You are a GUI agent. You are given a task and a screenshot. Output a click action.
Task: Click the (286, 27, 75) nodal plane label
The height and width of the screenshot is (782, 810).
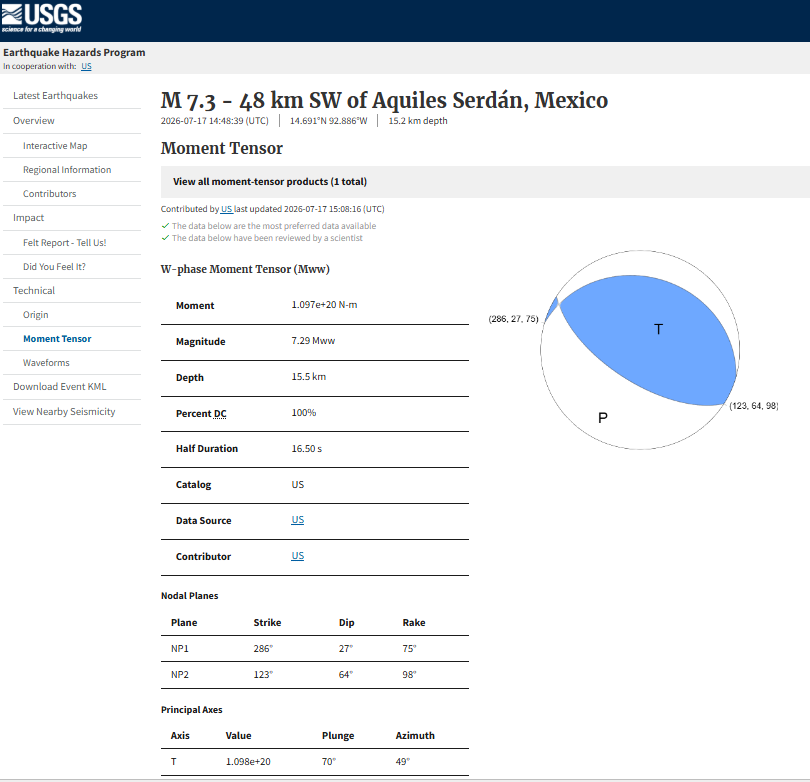pyautogui.click(x=513, y=319)
